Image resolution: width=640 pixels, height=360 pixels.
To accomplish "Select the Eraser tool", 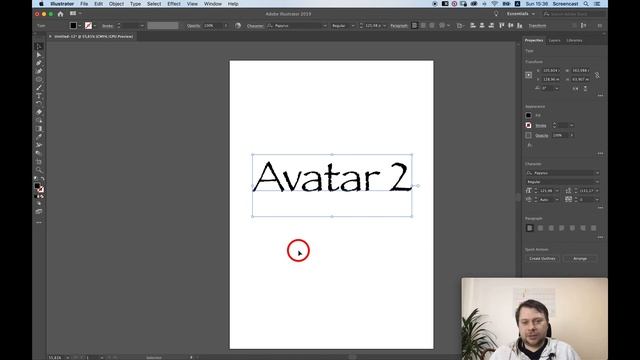I will (39, 112).
